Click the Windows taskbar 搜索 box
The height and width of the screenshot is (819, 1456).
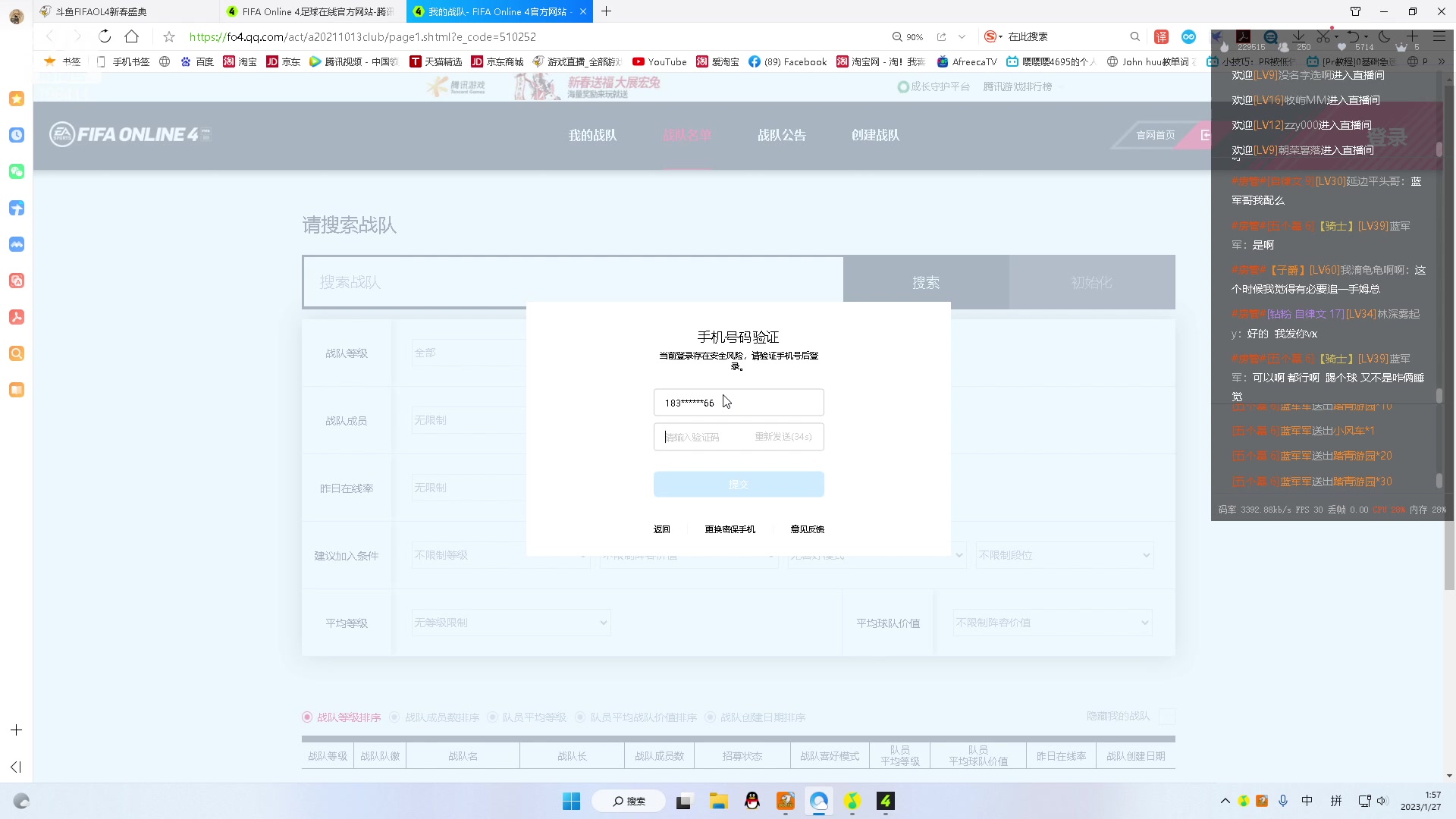pos(629,801)
